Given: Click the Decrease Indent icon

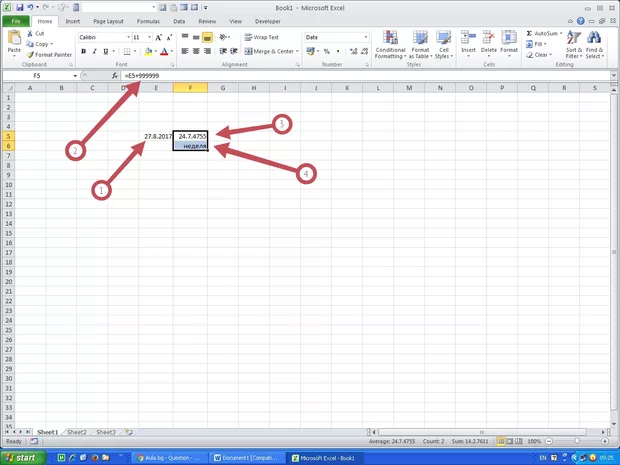Looking at the screenshot, I should point(223,51).
